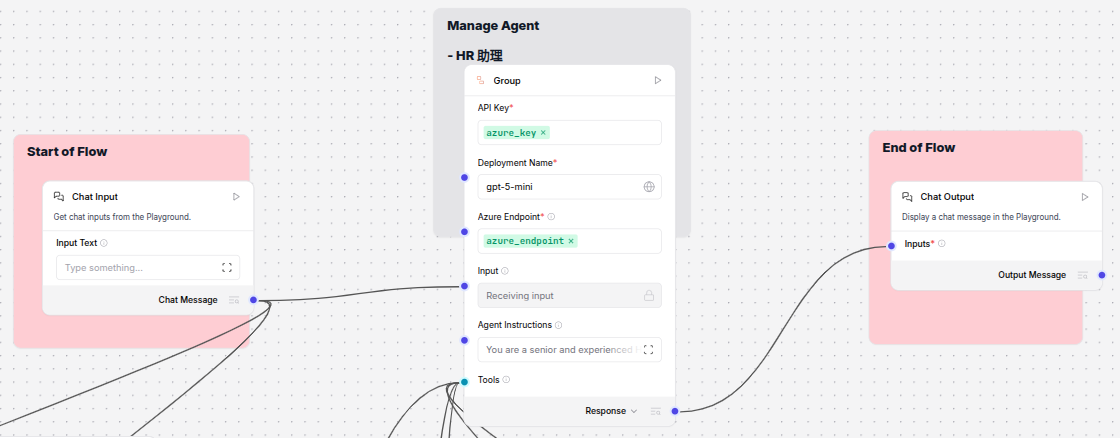Screen dimensions: 1120x438
Task: Click the Deployment Name input handle
Action: (x=464, y=177)
